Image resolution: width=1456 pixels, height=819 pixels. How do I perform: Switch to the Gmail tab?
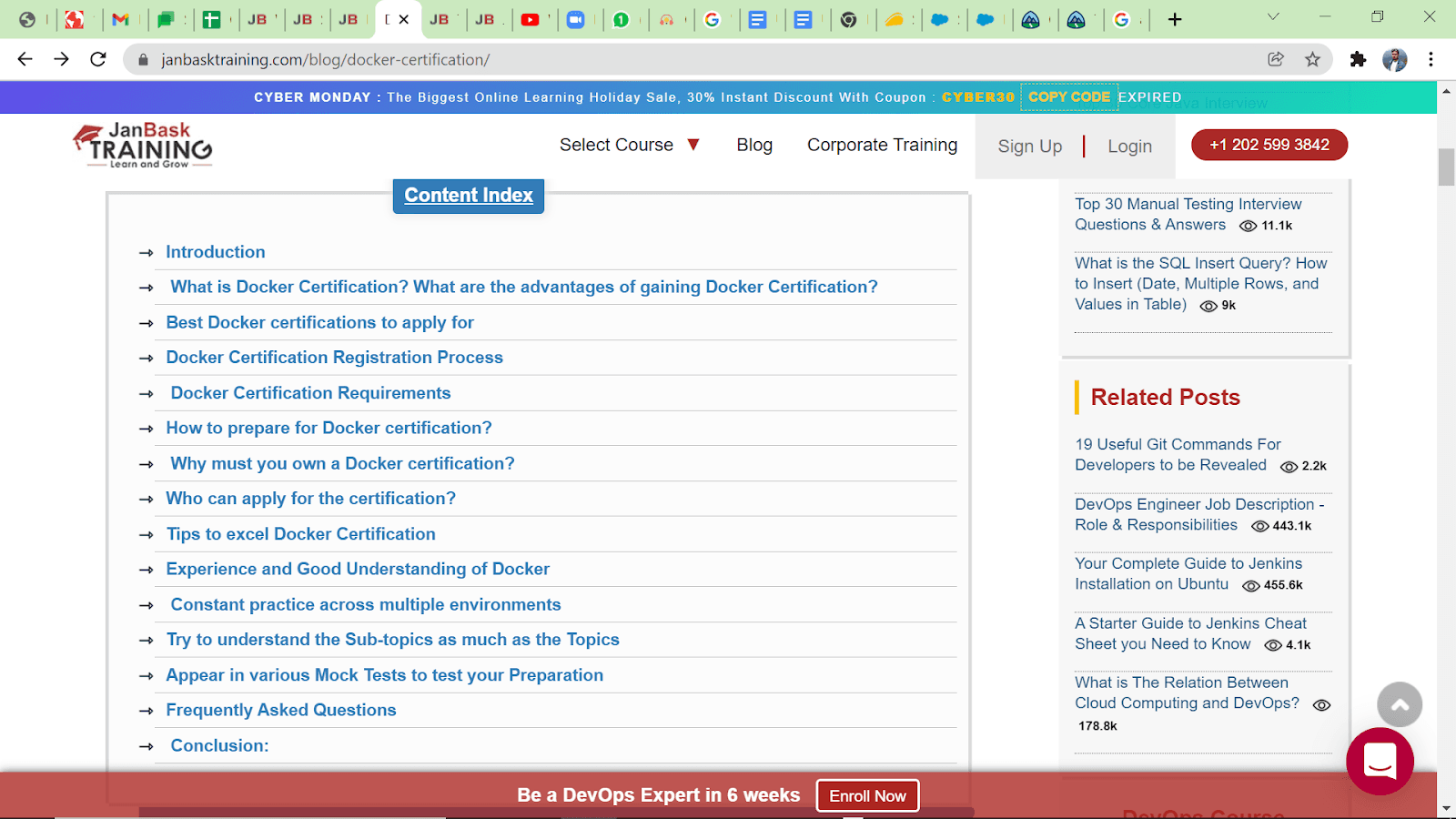120,19
